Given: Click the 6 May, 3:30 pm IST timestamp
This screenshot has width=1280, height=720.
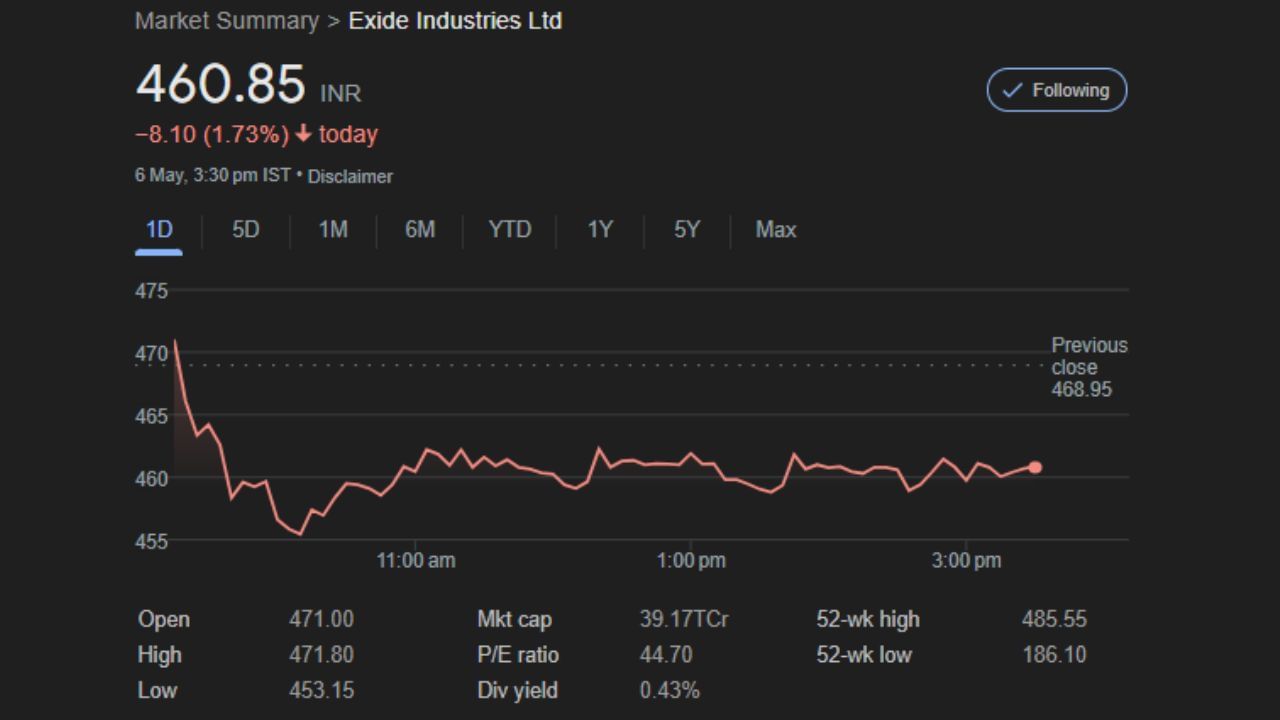Looking at the screenshot, I should (213, 175).
